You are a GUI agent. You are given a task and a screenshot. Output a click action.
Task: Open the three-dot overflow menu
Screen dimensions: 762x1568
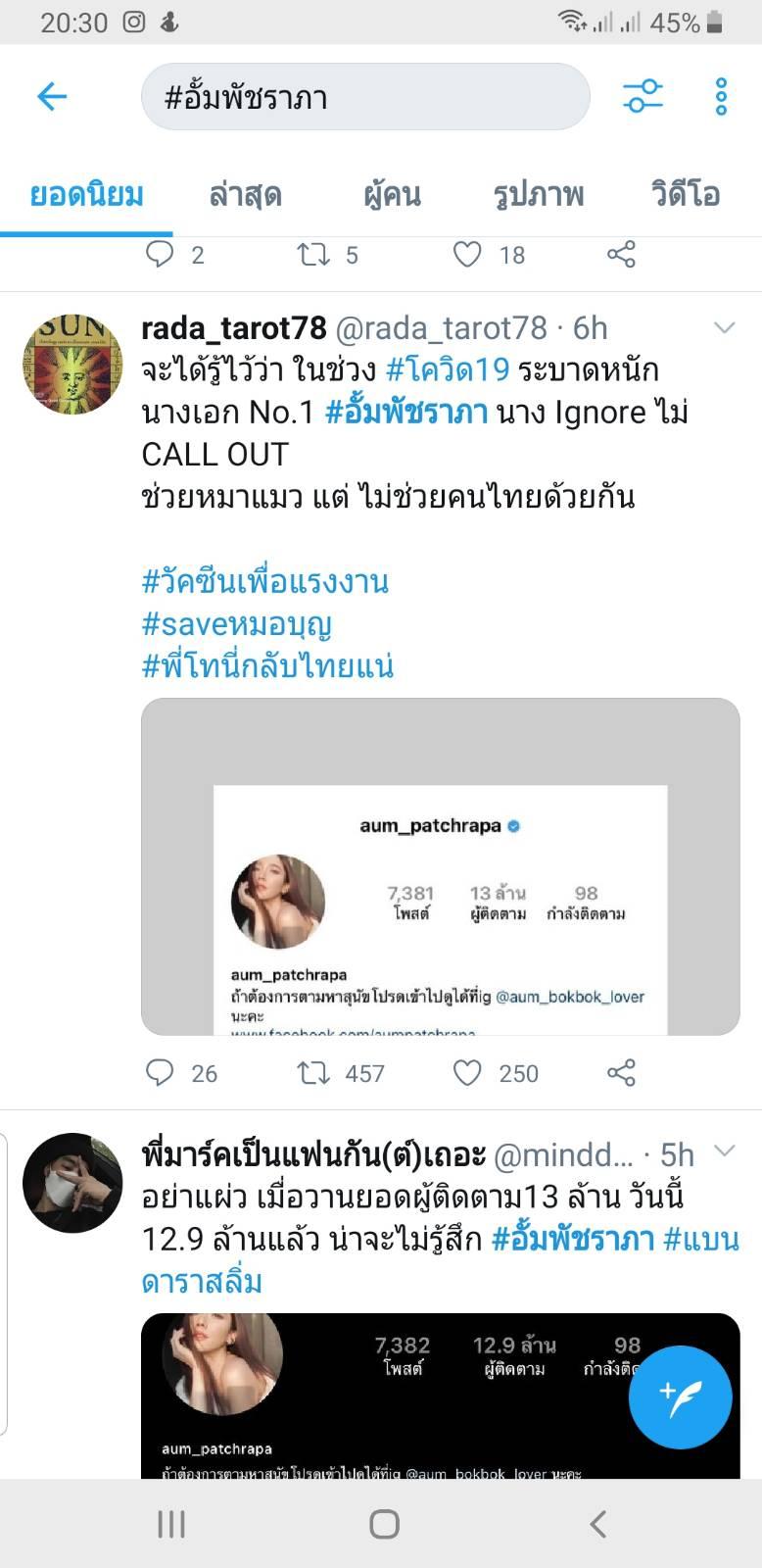[x=721, y=96]
